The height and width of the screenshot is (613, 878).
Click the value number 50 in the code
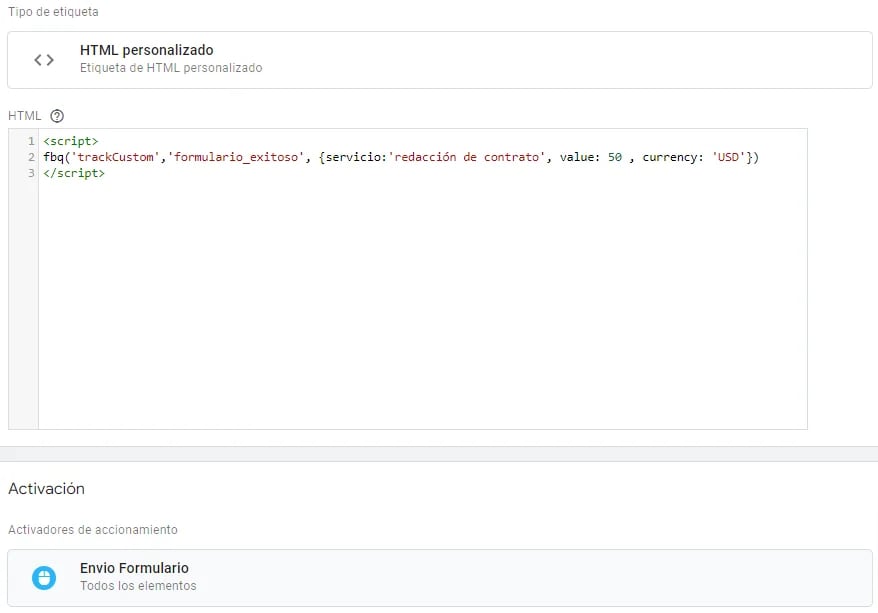pos(615,157)
